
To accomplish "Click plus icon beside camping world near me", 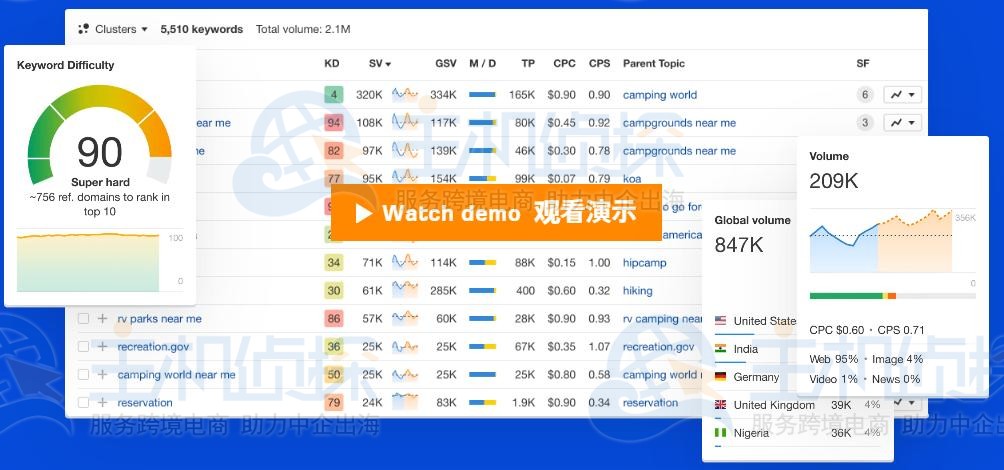I will [x=102, y=375].
